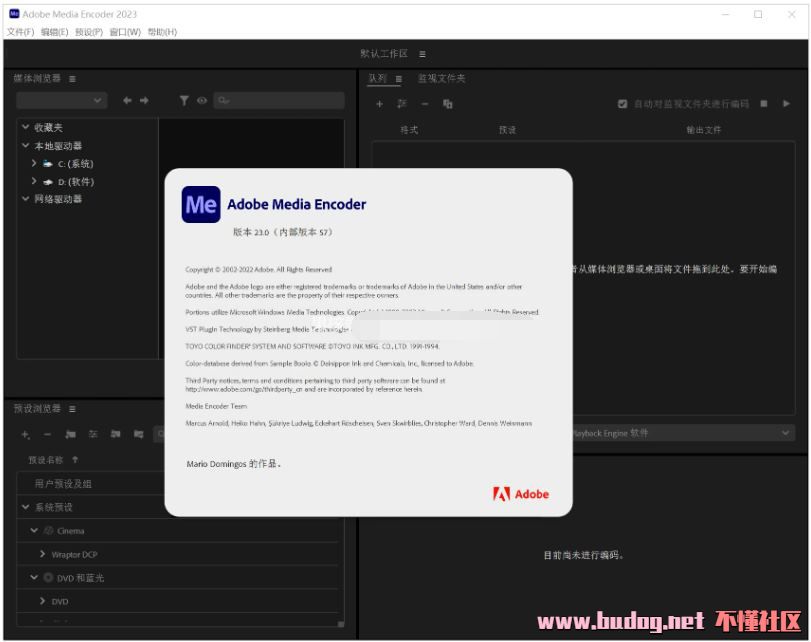Open the 预设(P) menu
This screenshot has width=811, height=642.
[x=89, y=32]
